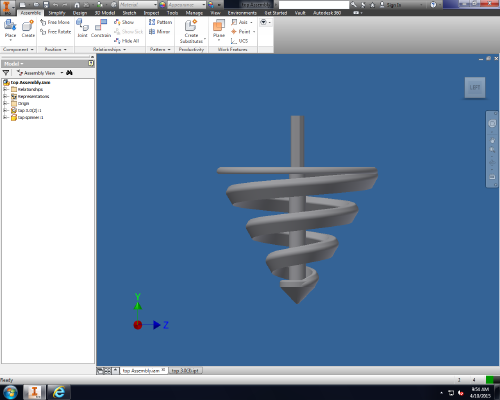The width and height of the screenshot is (500, 400).
Task: Open Create Substitutes tool
Action: click(191, 31)
